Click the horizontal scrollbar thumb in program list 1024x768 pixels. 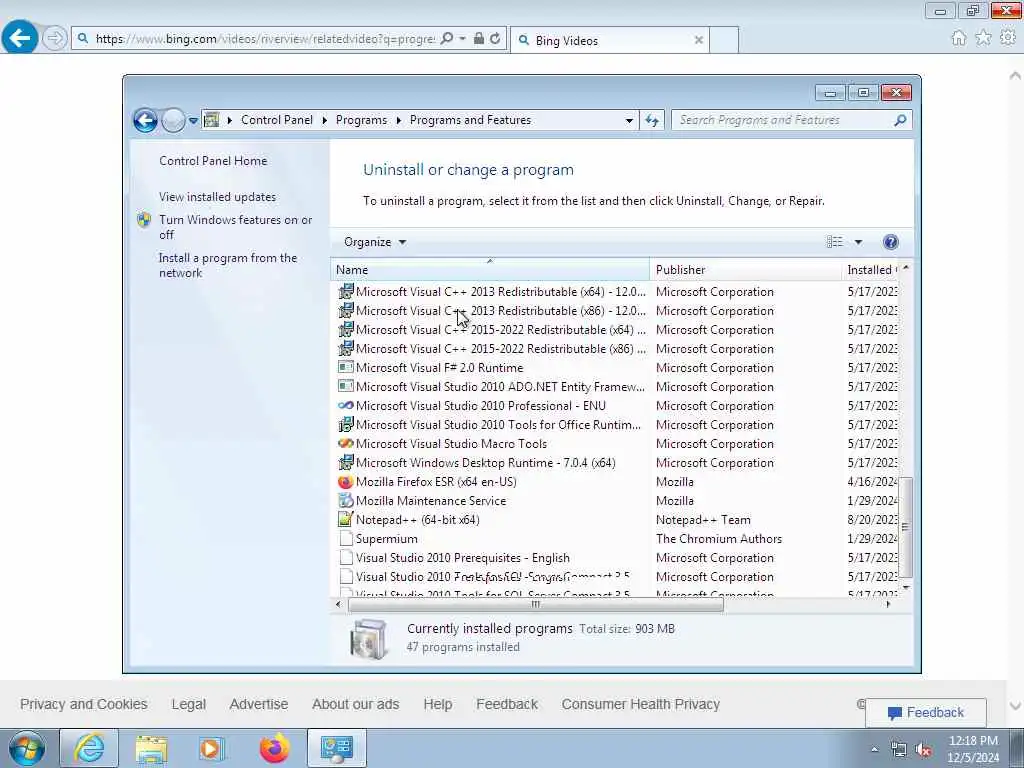click(x=536, y=604)
